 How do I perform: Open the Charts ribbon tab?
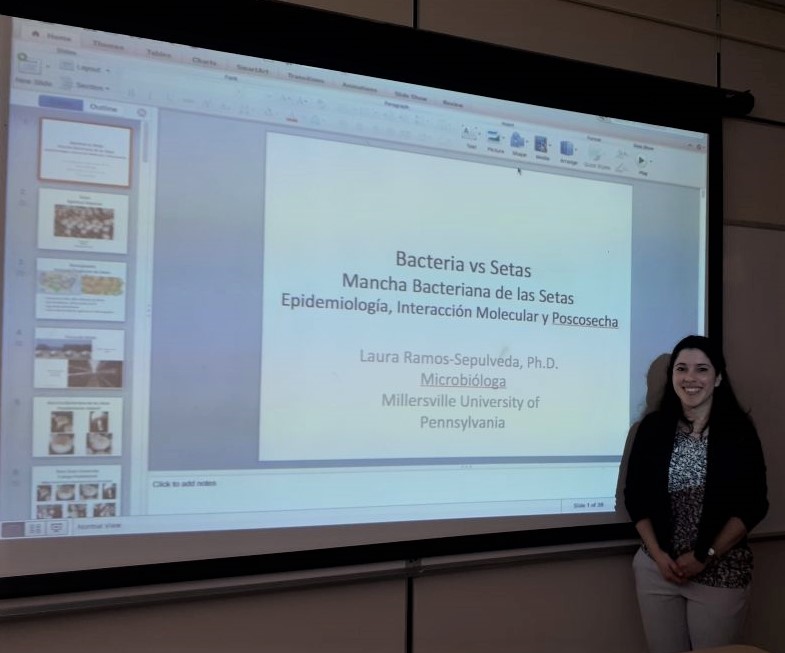pos(204,61)
